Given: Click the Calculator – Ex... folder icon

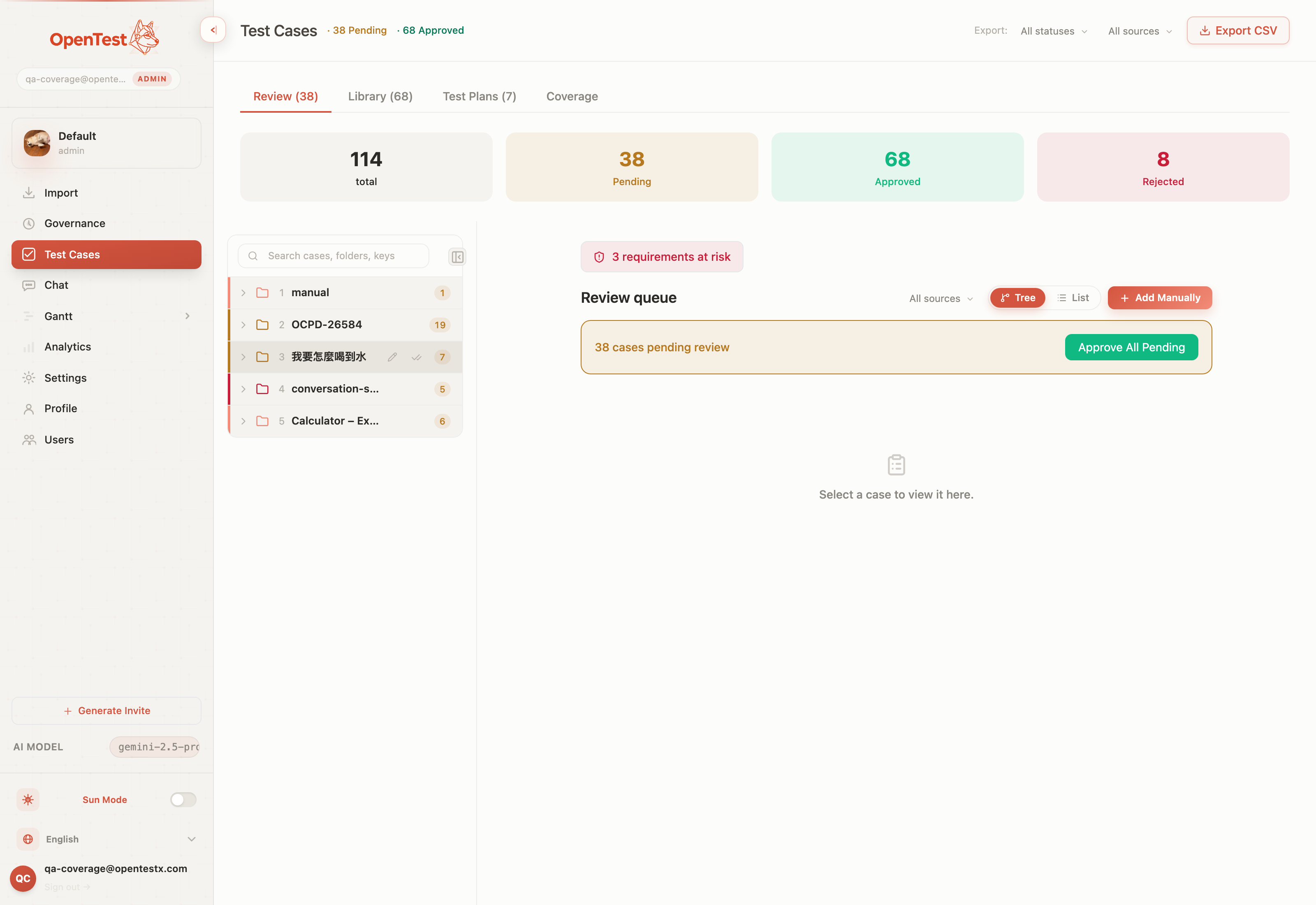Looking at the screenshot, I should coord(262,421).
